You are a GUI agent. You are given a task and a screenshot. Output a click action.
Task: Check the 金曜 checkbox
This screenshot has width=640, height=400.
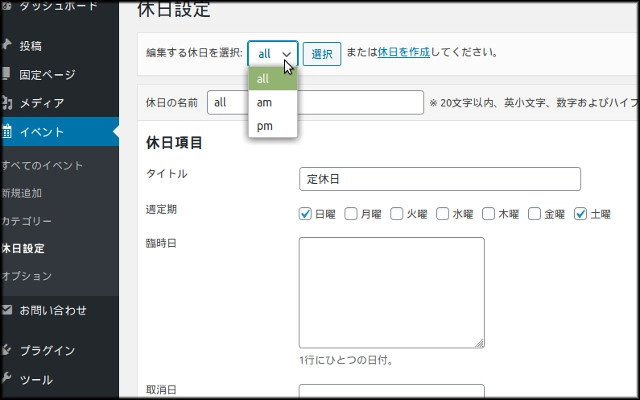click(534, 214)
